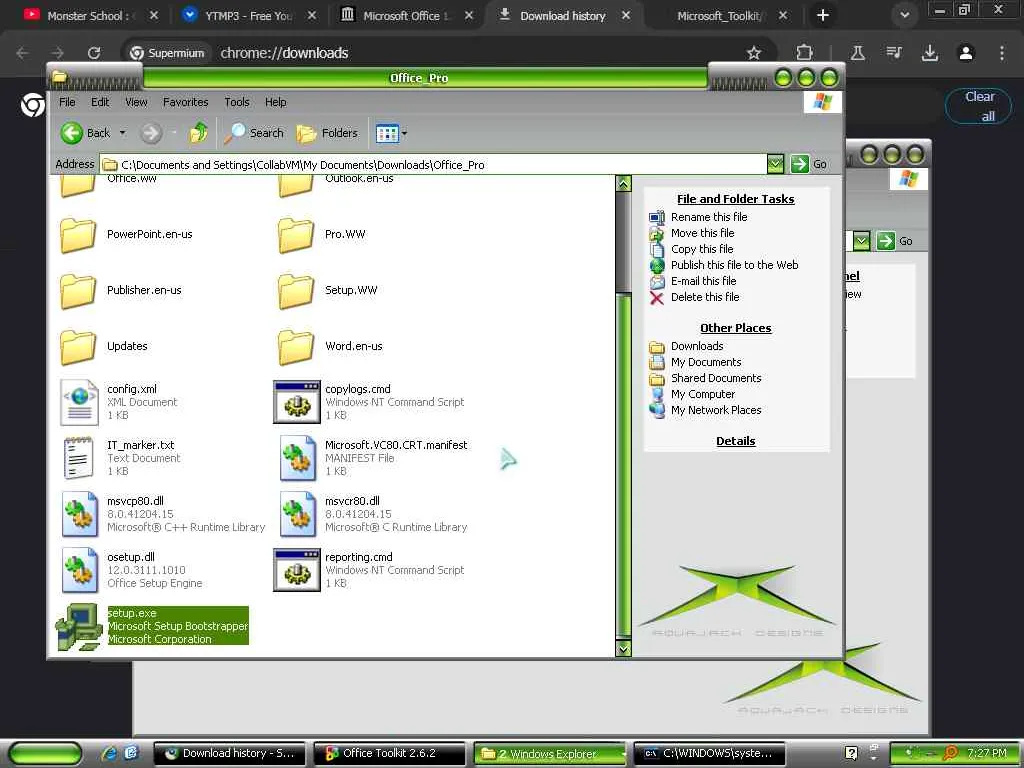Open the Tools menu
The image size is (1024, 768).
pyautogui.click(x=236, y=102)
